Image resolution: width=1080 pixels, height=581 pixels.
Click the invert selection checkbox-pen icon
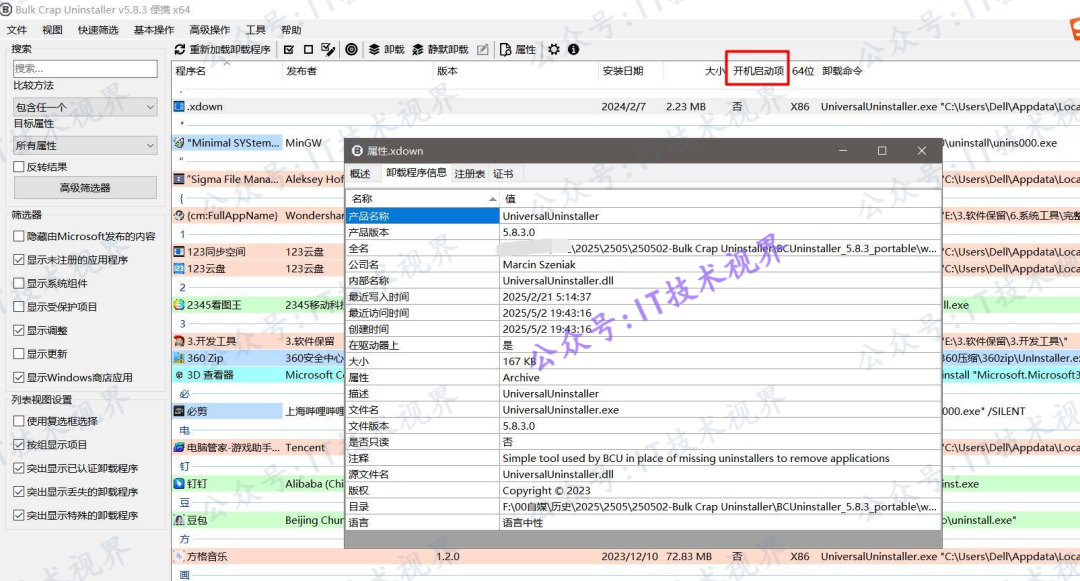[329, 50]
